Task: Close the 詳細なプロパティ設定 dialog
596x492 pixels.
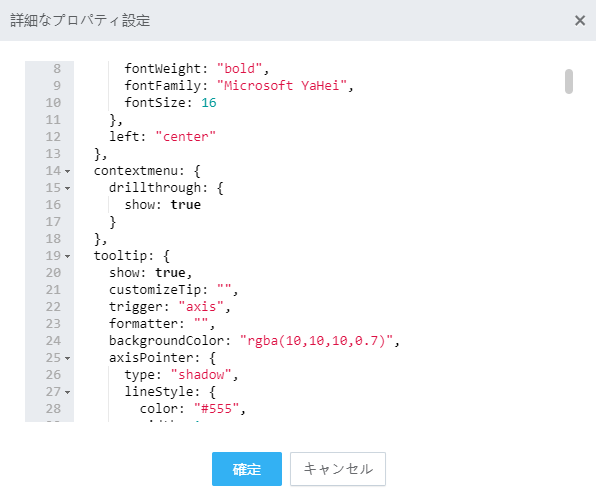Action: (580, 21)
